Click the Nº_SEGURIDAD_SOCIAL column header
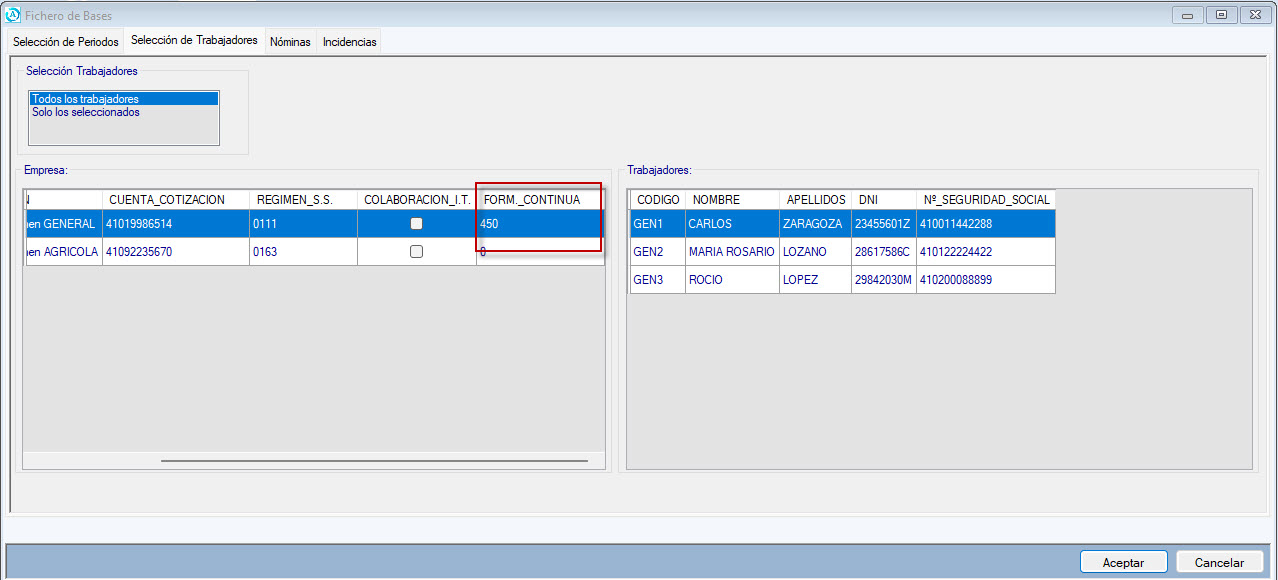This screenshot has width=1278, height=580. point(985,200)
